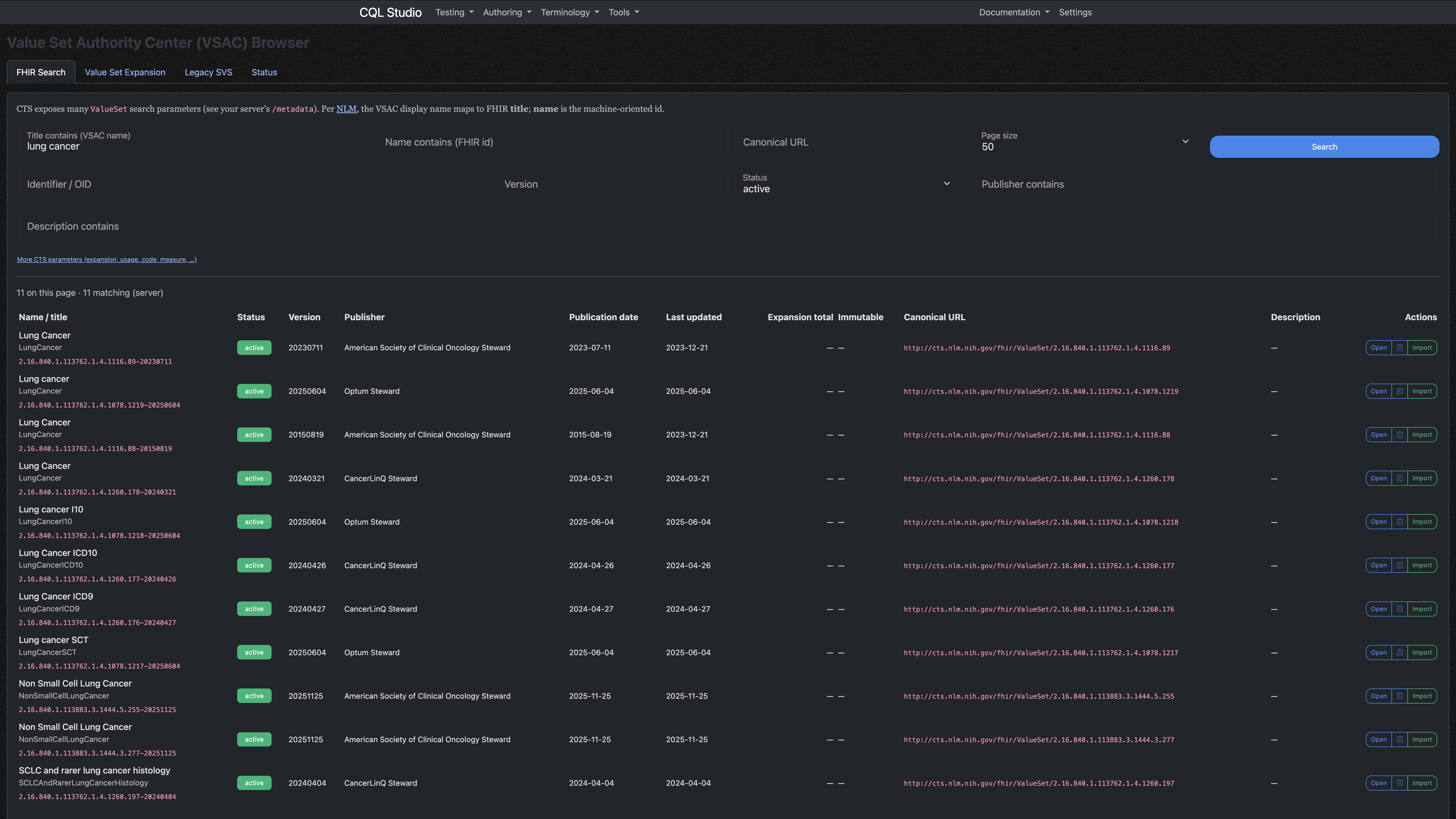Click the CQL Studio brand logo
Screen dimensions: 1456x819
390,13
